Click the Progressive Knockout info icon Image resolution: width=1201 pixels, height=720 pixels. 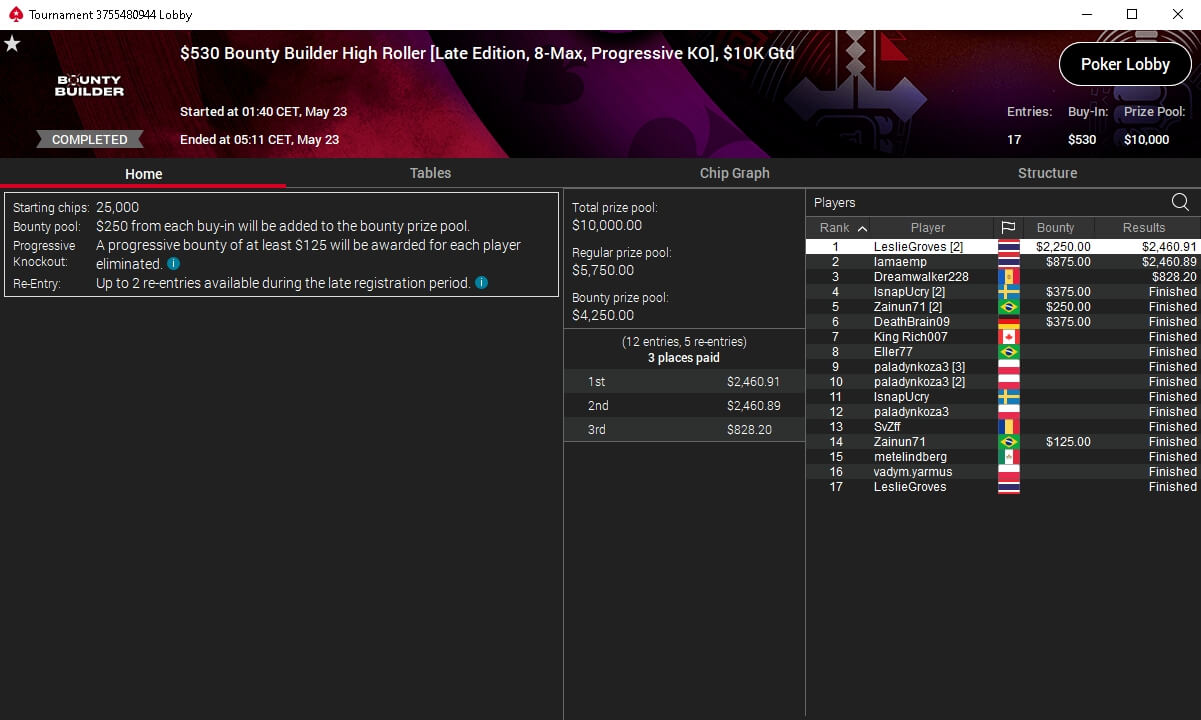(x=173, y=264)
